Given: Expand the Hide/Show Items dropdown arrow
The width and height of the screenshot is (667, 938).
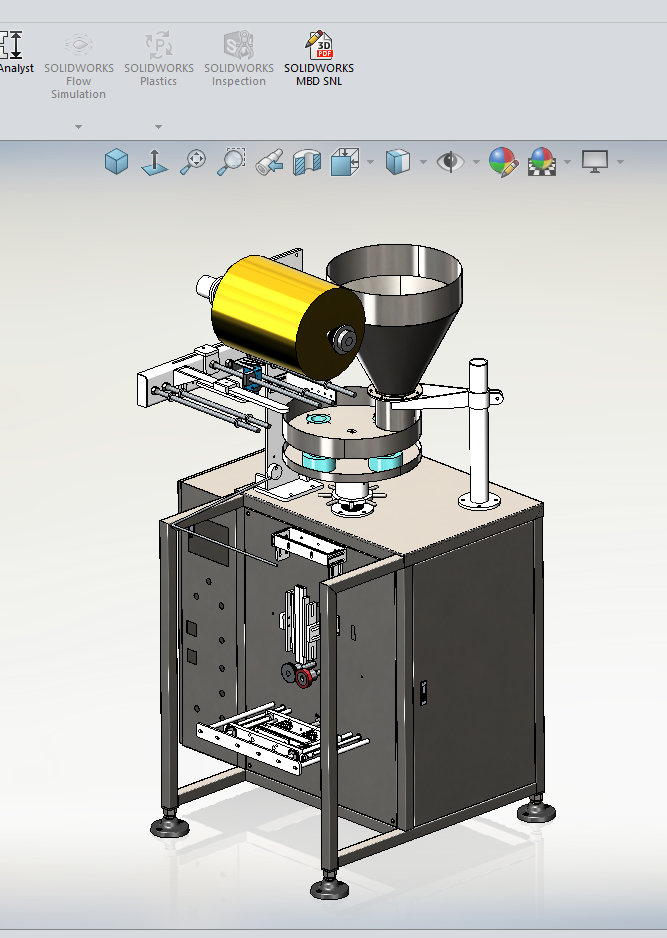Looking at the screenshot, I should pyautogui.click(x=476, y=162).
